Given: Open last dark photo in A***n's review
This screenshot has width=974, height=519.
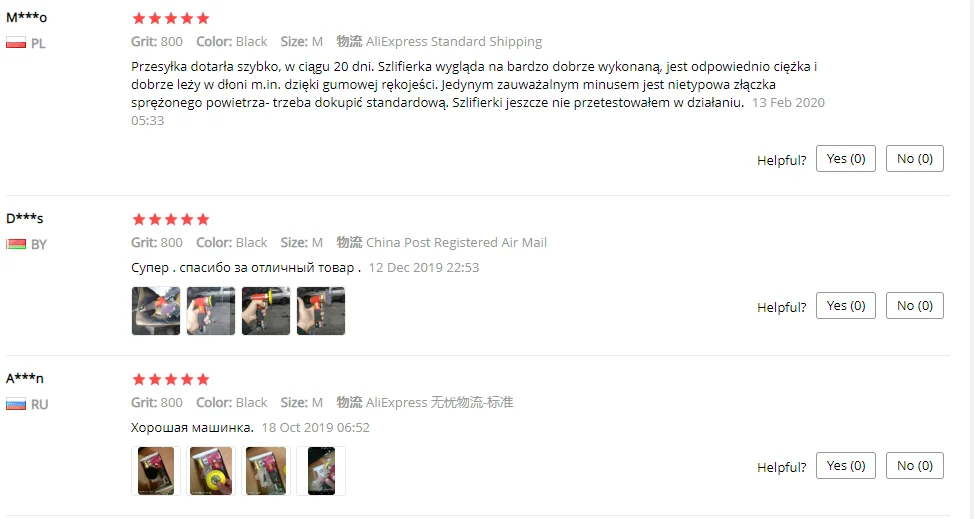Looking at the screenshot, I should click(x=321, y=471).
